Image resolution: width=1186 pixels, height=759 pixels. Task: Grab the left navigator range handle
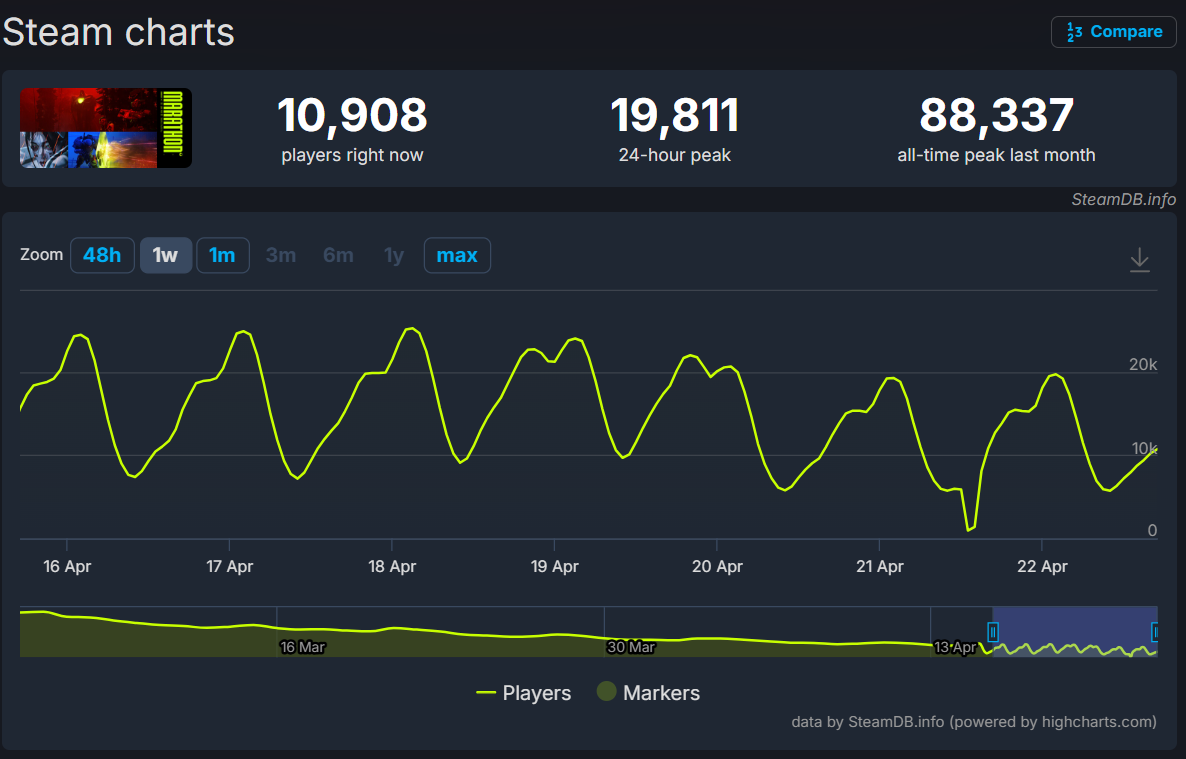click(992, 632)
